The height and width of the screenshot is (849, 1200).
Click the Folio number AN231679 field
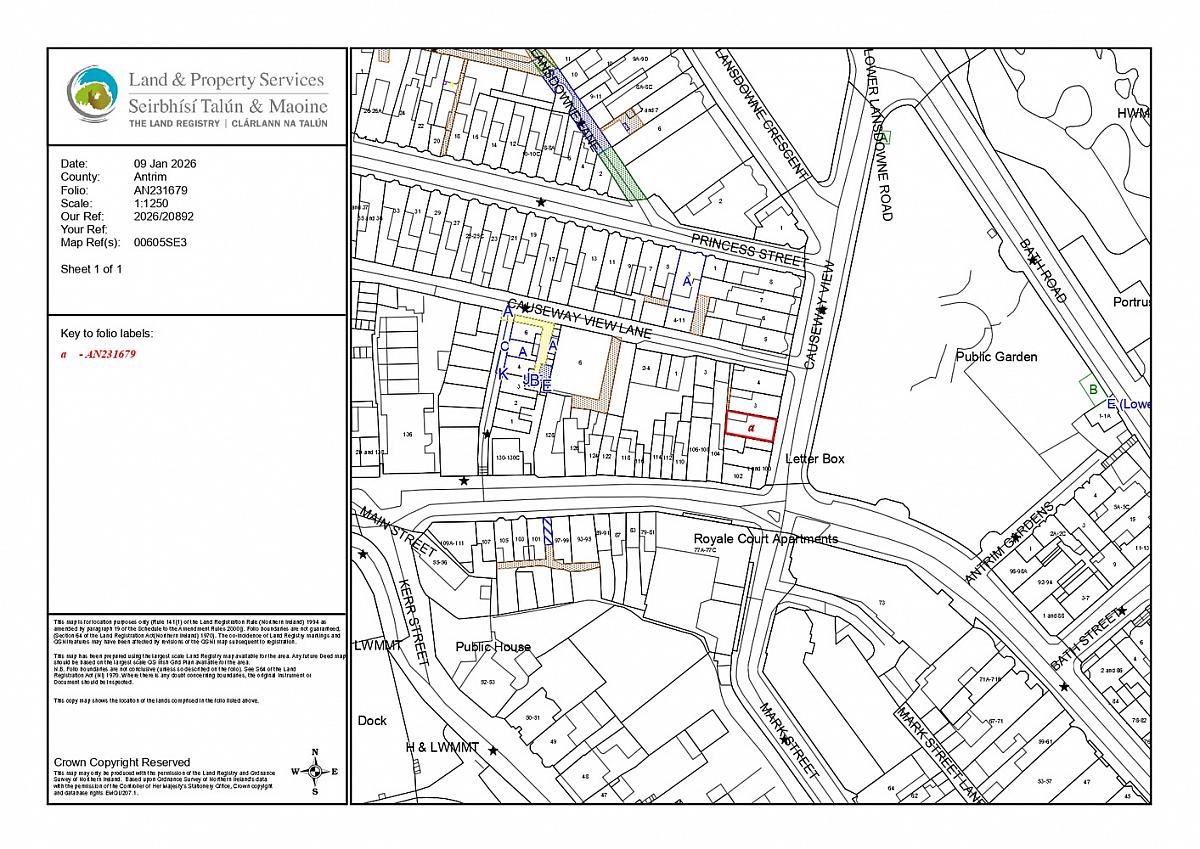[x=161, y=190]
